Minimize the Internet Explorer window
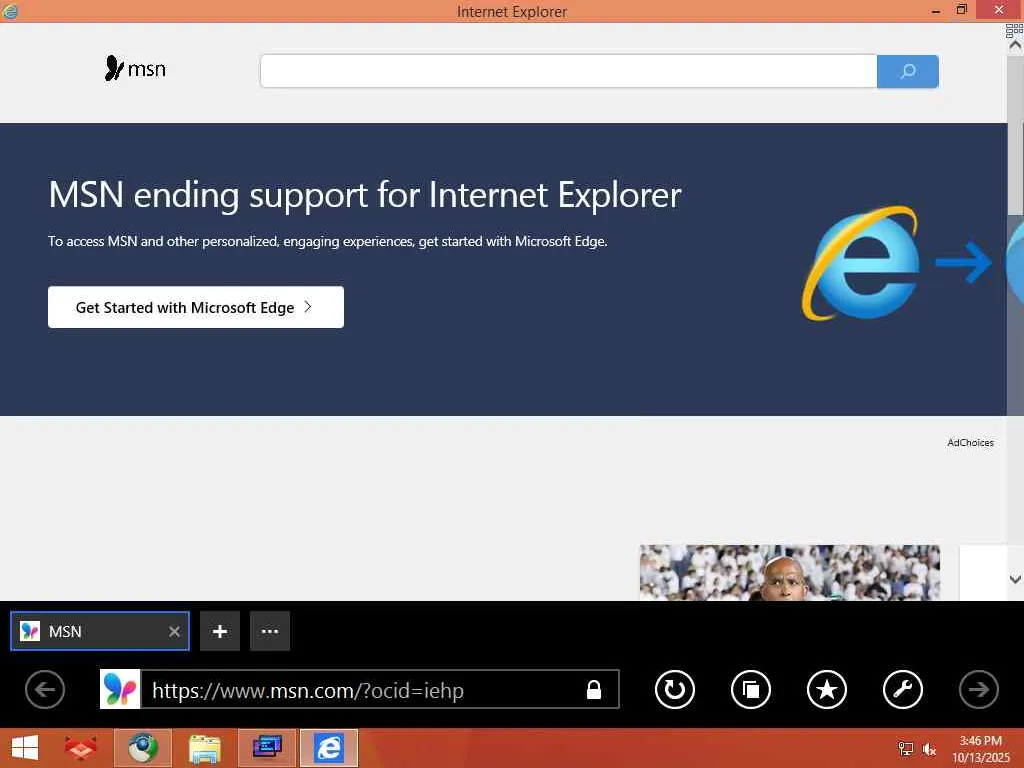Screen dimensions: 1024x768 coord(936,10)
